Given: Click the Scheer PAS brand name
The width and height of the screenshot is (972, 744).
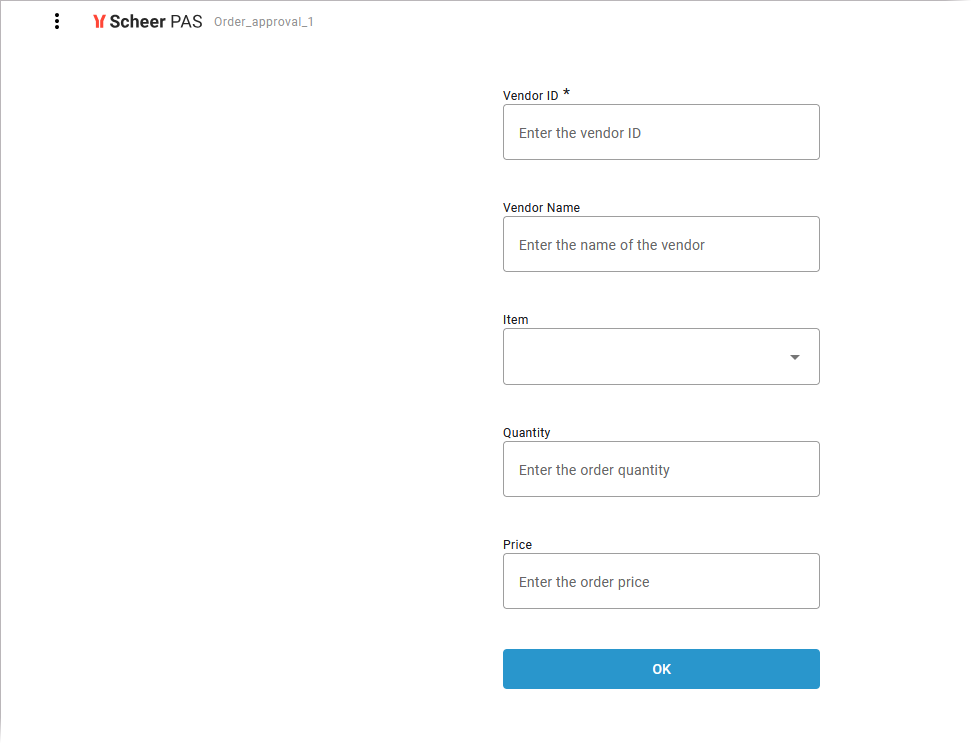Looking at the screenshot, I should click(x=156, y=21).
